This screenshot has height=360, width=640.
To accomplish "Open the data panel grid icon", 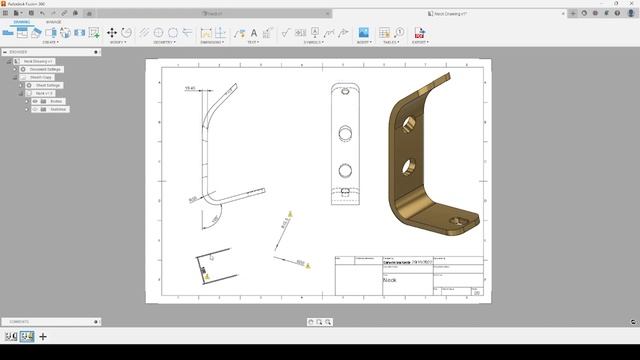I will point(5,13).
